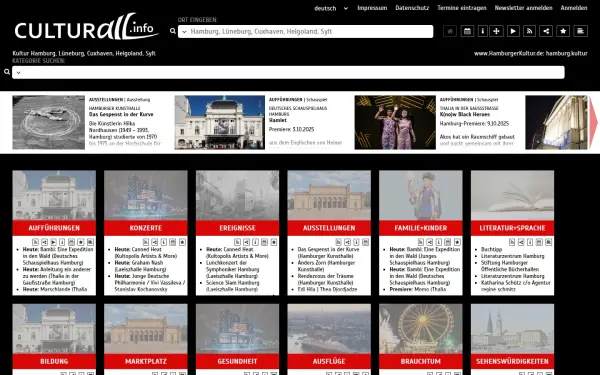Click the news list icon in the top toolbar

580,31
